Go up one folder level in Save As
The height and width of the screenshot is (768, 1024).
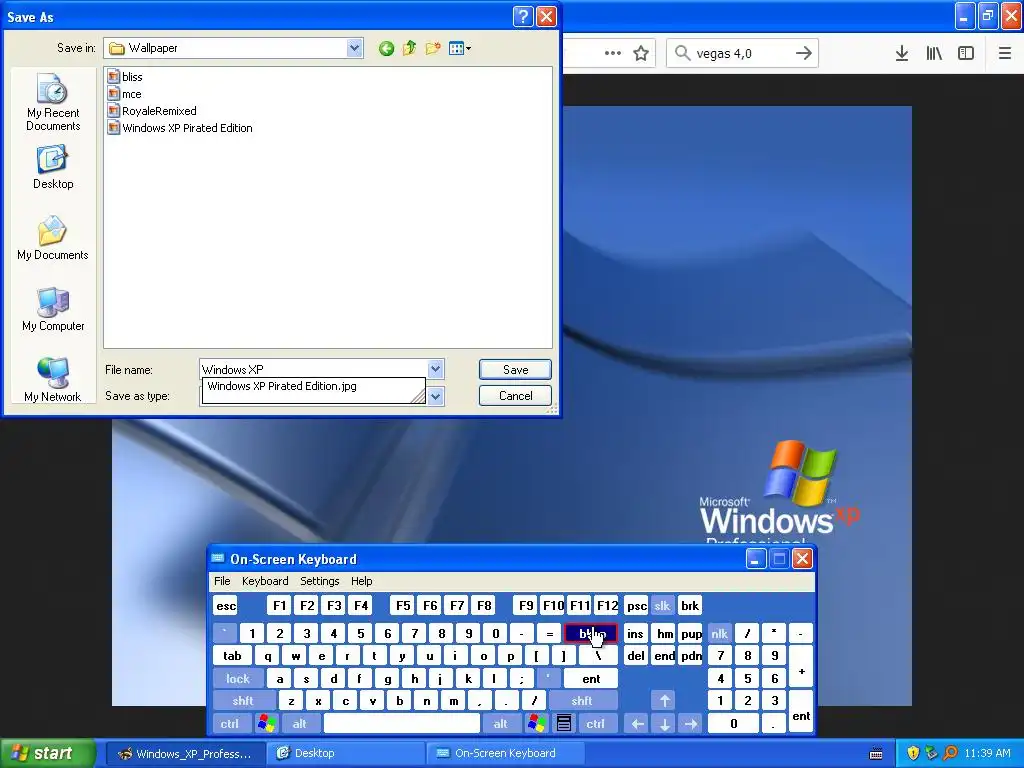tap(409, 48)
